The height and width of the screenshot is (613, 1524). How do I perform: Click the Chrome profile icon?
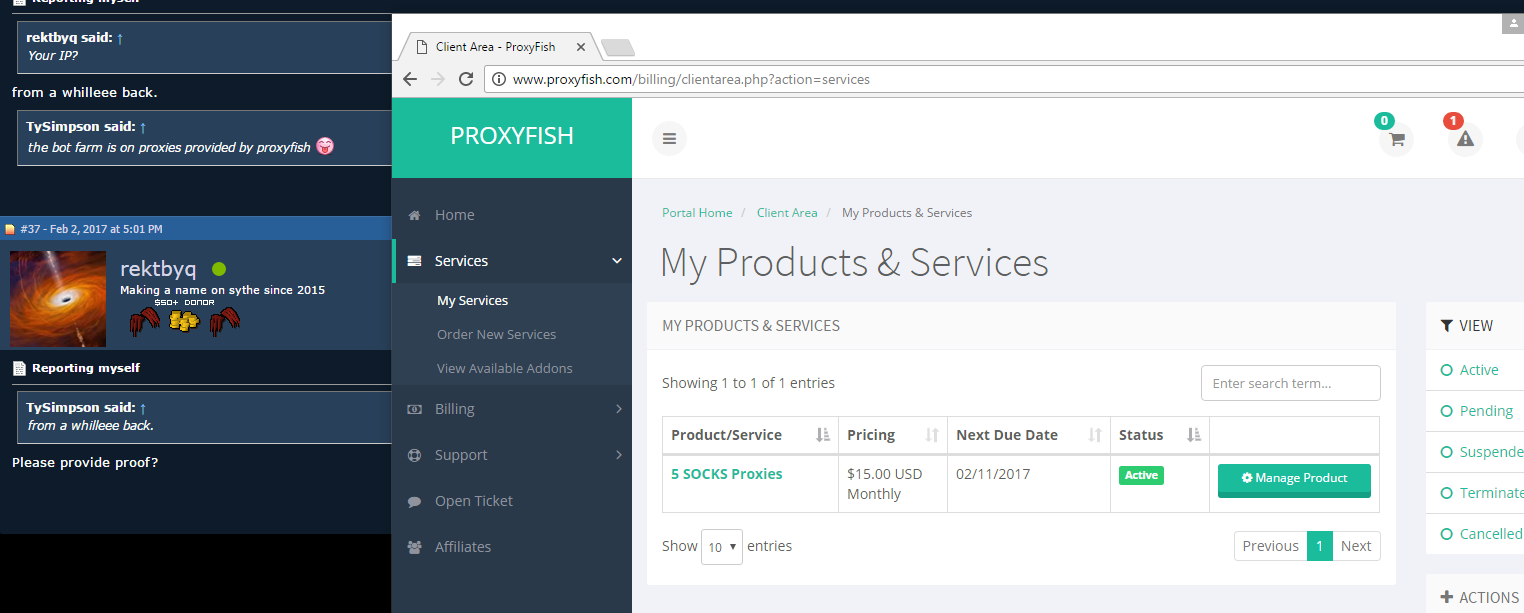(x=1512, y=24)
